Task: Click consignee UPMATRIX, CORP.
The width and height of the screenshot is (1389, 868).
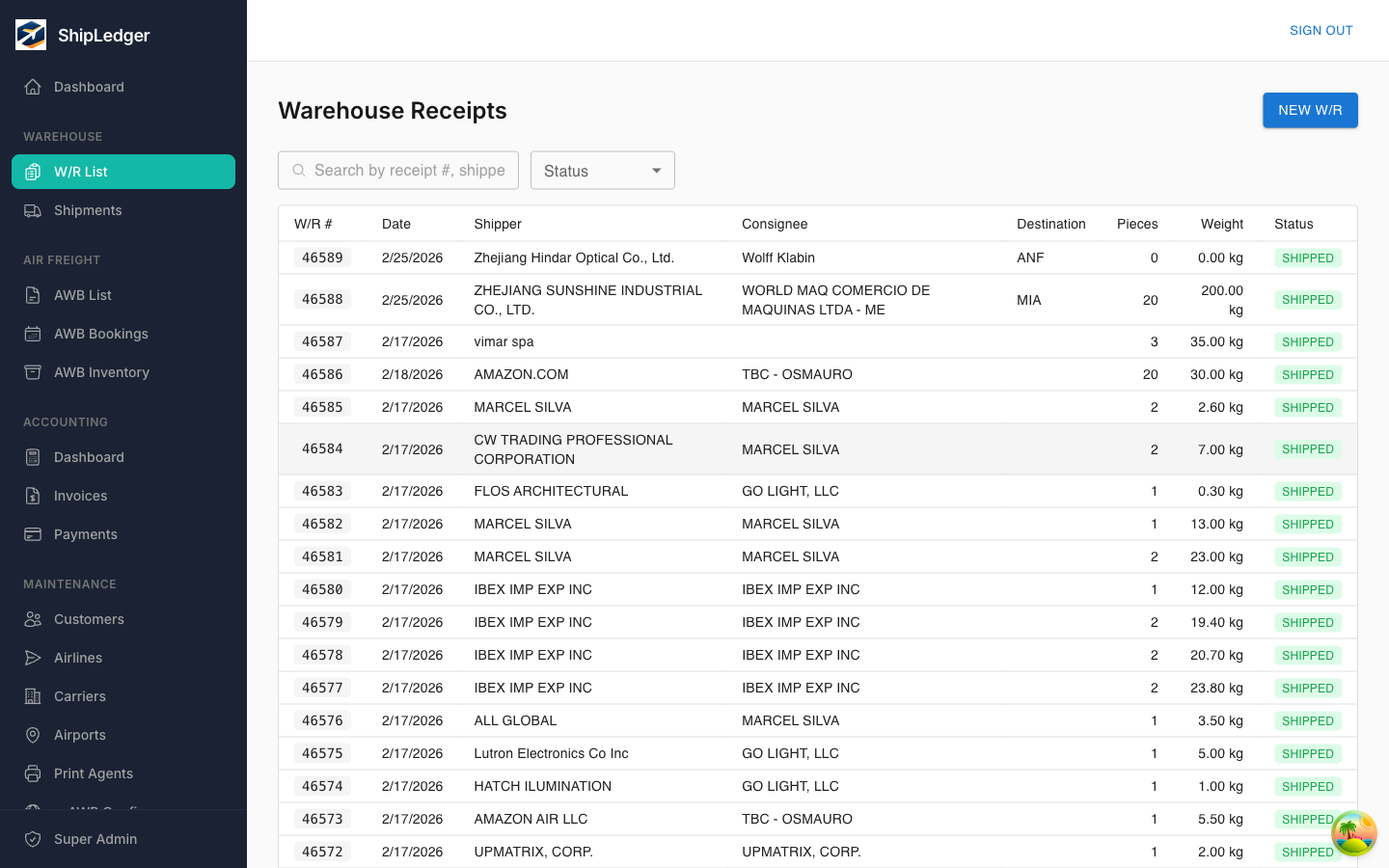Action: point(802,852)
